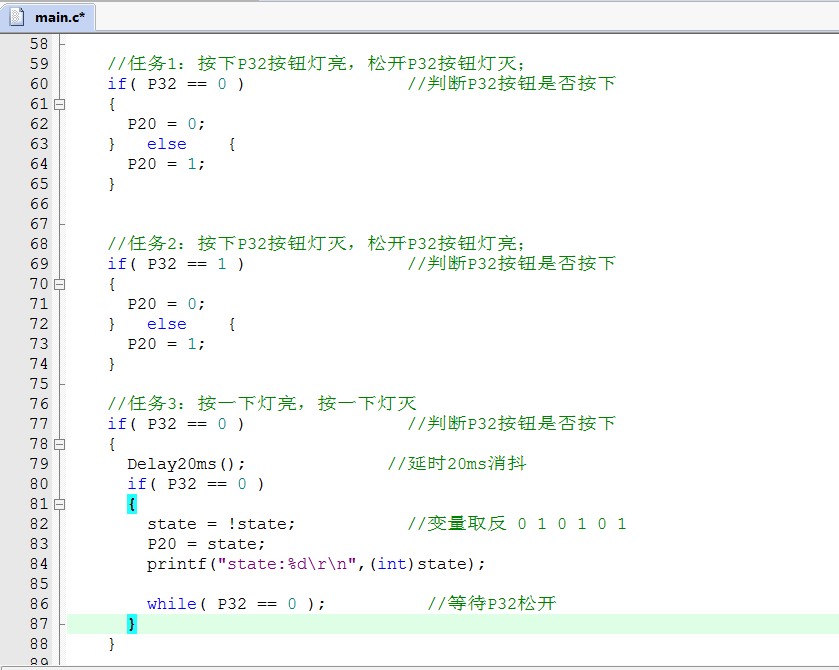Click the 任务2 comment on line 68
Screen dimensions: 839x670
coord(317,244)
